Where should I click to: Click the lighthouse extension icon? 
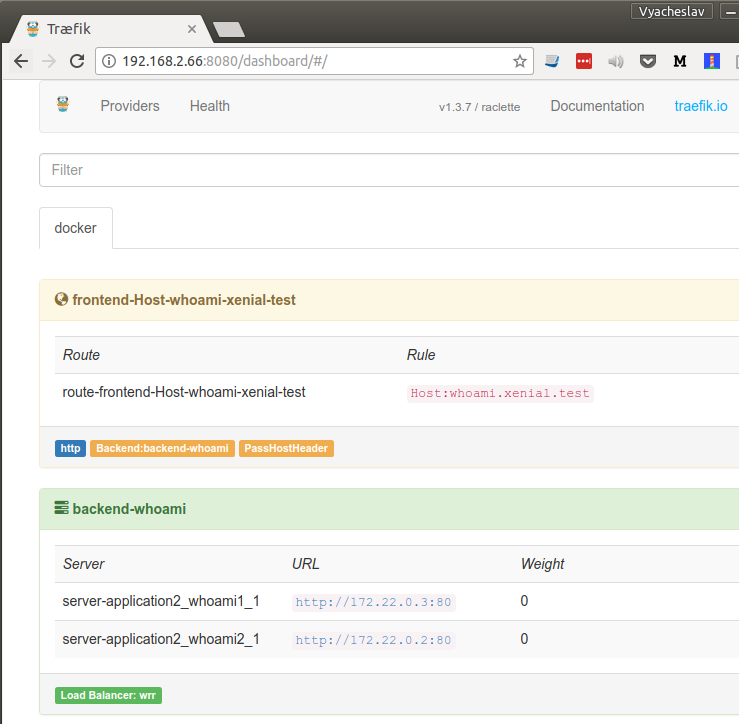point(712,61)
